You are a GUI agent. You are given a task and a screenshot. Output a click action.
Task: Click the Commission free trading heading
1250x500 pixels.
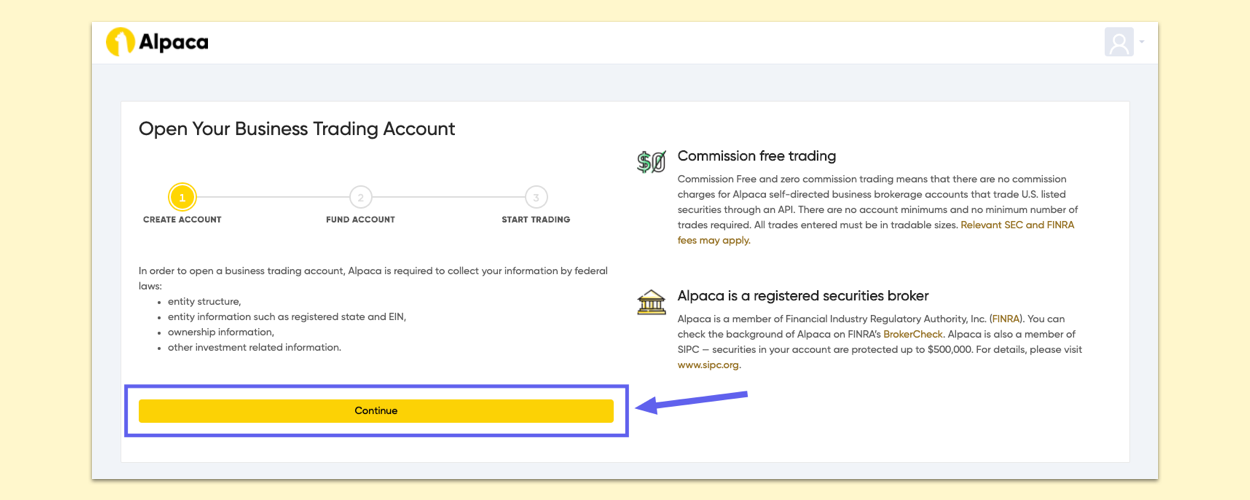click(757, 156)
